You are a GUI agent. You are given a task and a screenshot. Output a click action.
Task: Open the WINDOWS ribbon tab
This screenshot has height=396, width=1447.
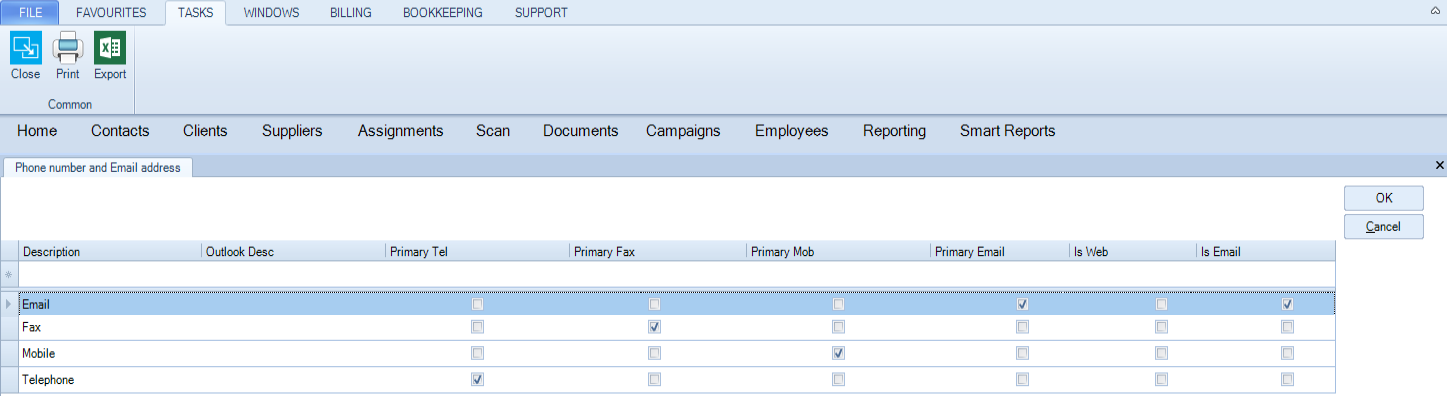point(271,13)
